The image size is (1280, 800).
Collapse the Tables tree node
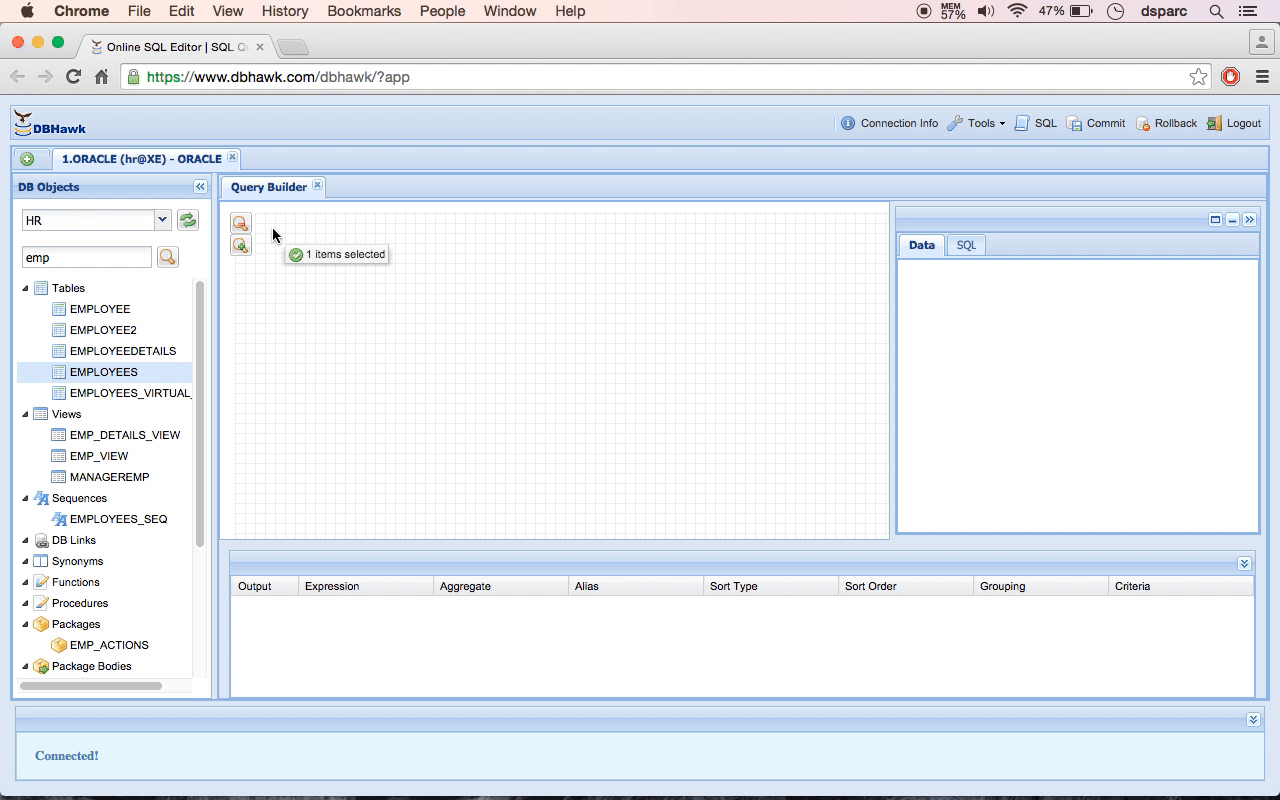point(24,287)
